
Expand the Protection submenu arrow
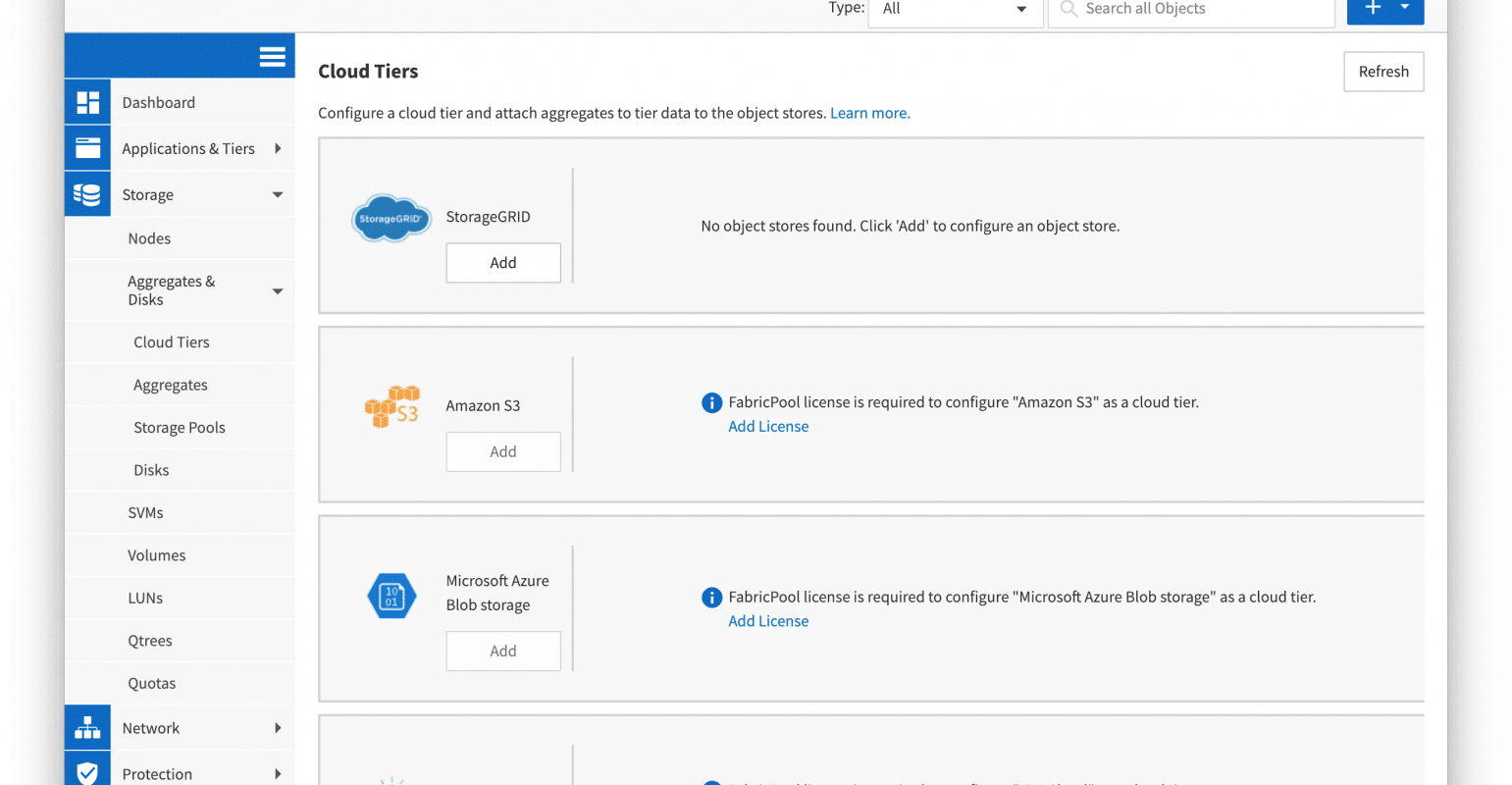click(278, 773)
